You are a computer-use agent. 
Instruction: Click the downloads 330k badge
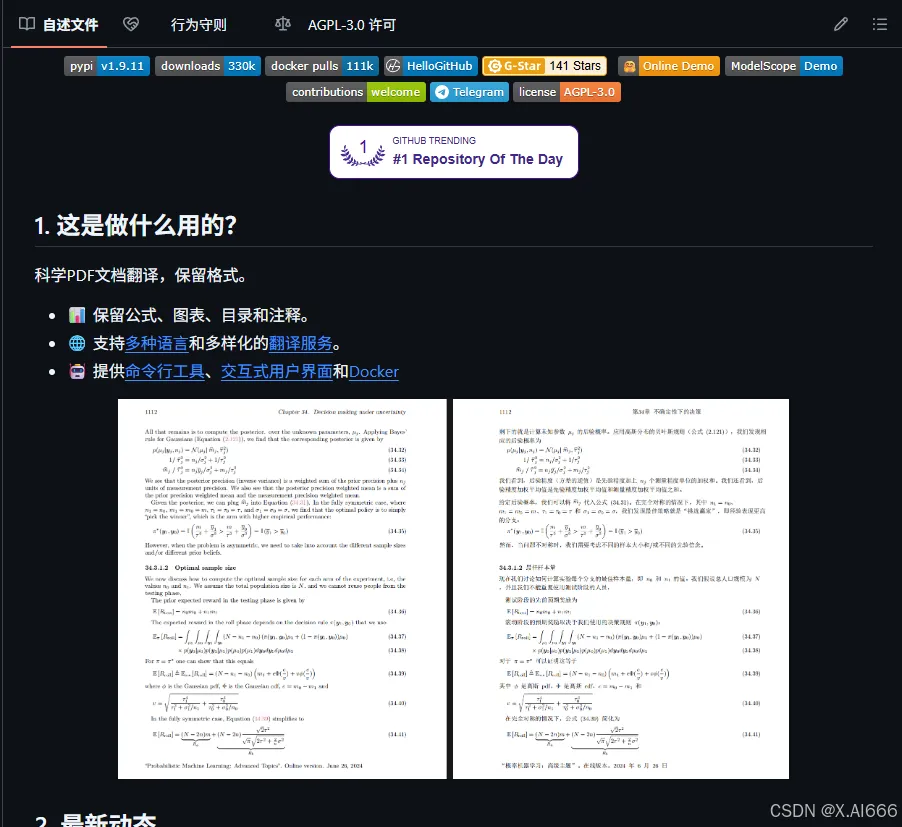click(x=208, y=66)
